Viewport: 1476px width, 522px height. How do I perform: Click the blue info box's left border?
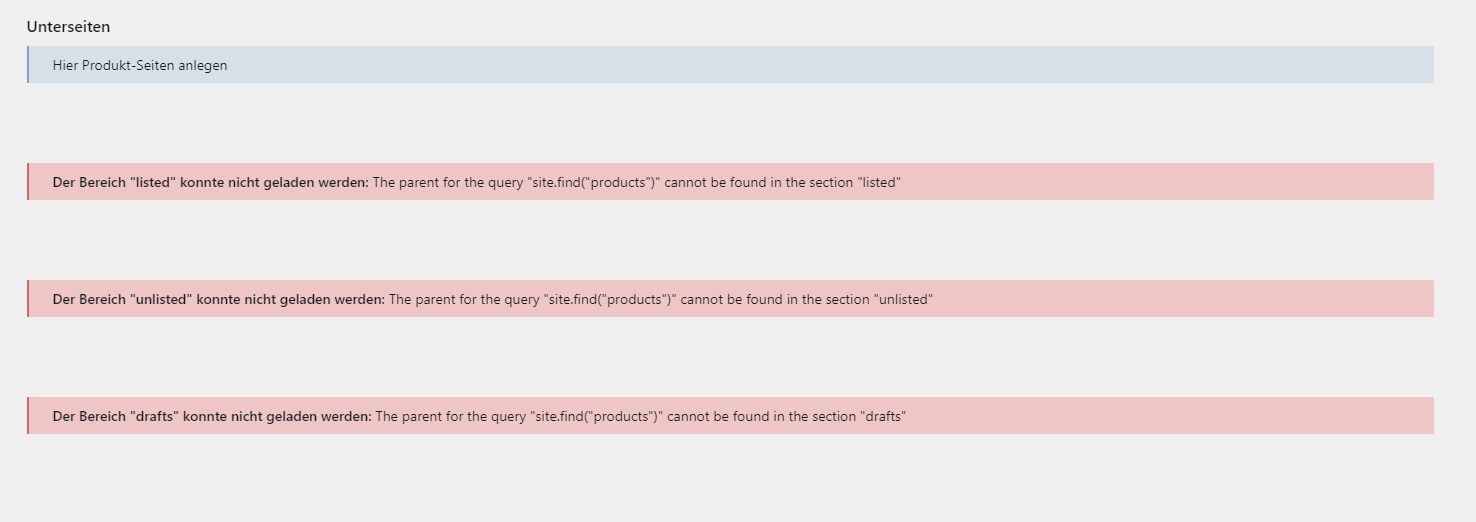28,65
